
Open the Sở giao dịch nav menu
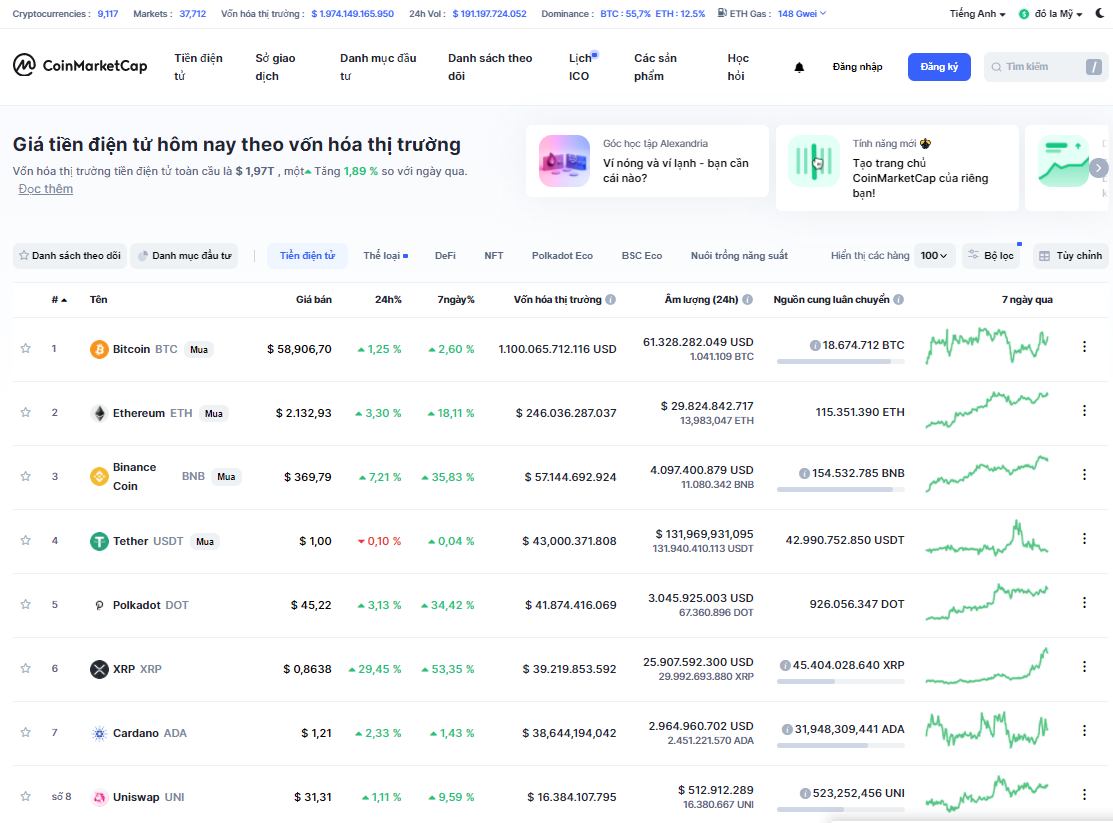[275, 67]
